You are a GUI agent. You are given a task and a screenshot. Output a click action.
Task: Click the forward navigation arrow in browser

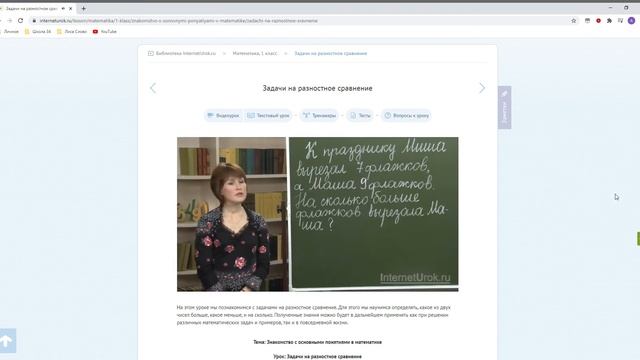pyautogui.click(x=10, y=20)
